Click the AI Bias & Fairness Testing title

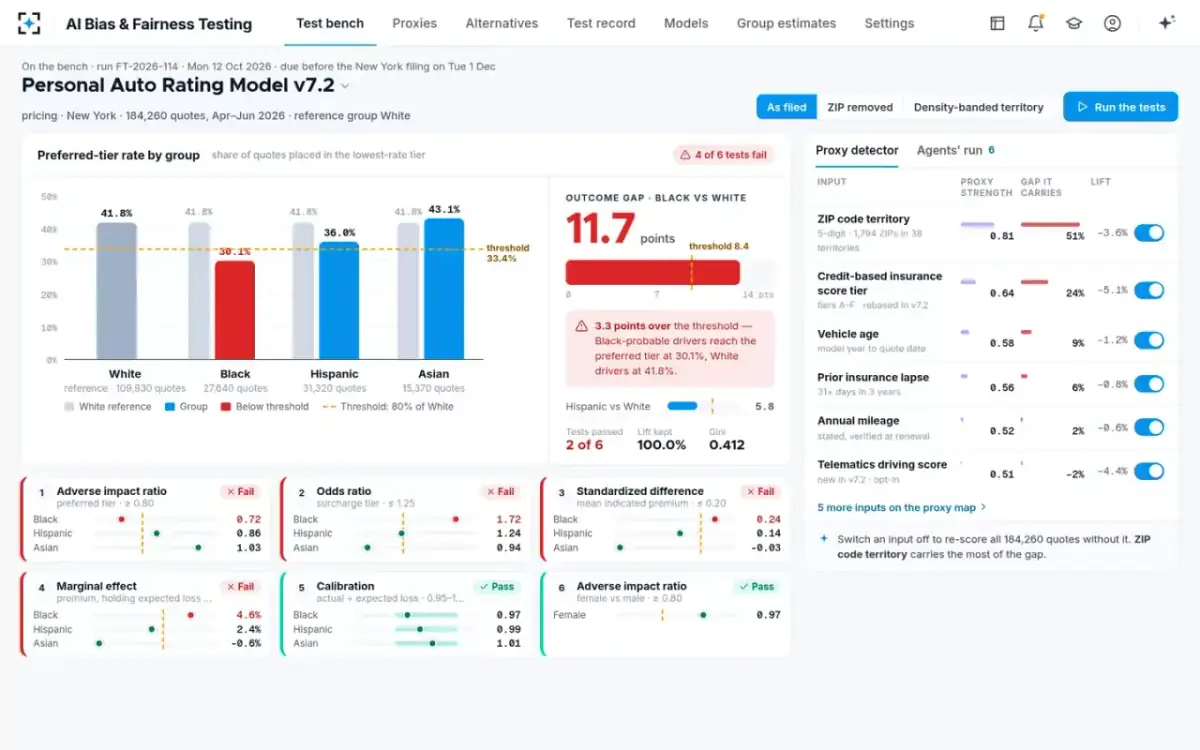coord(159,23)
